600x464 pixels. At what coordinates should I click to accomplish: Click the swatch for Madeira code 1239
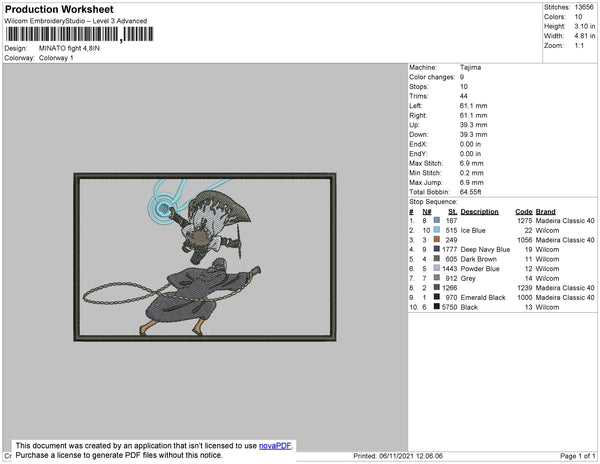[x=437, y=287]
